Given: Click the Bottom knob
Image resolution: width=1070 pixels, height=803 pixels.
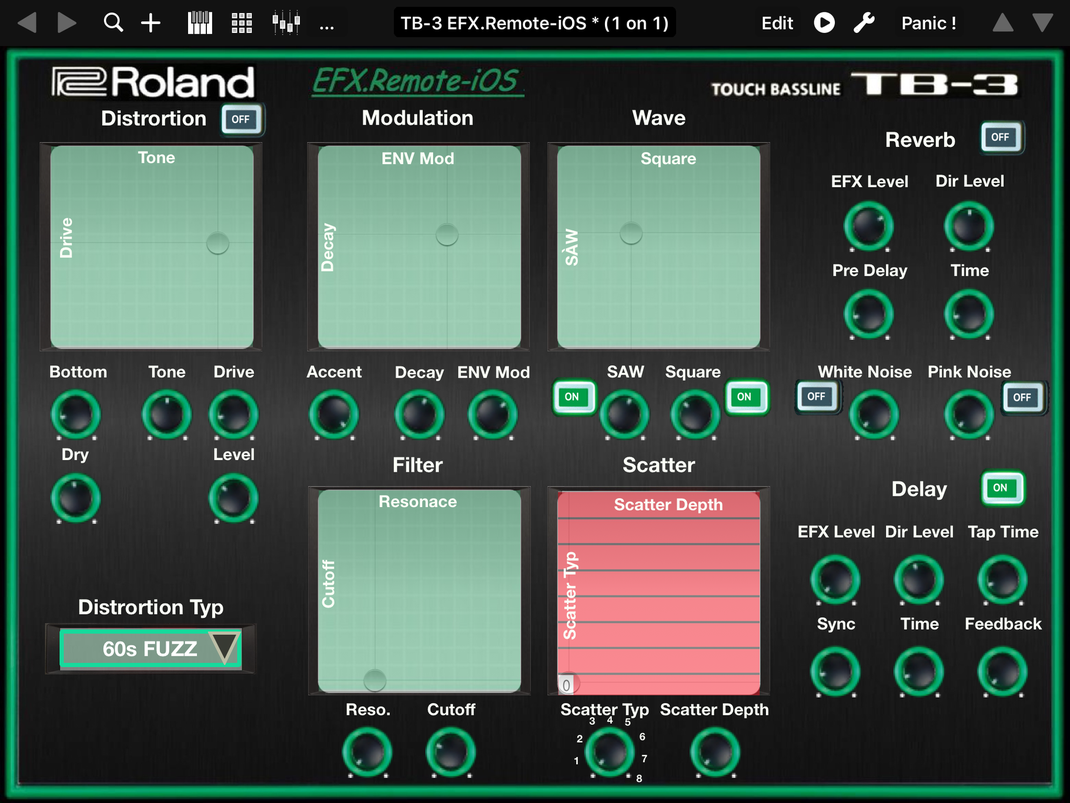Looking at the screenshot, I should pyautogui.click(x=76, y=414).
